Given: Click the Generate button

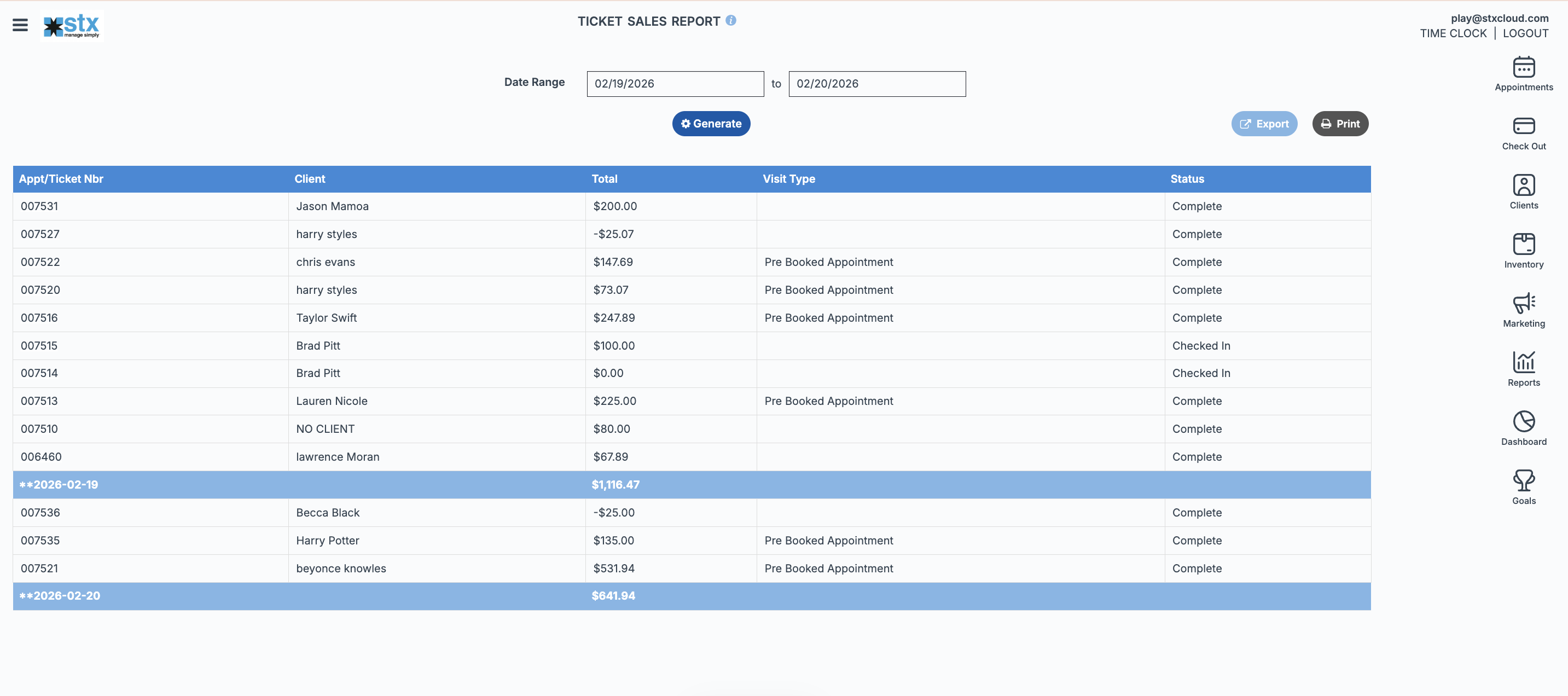Looking at the screenshot, I should [x=710, y=124].
